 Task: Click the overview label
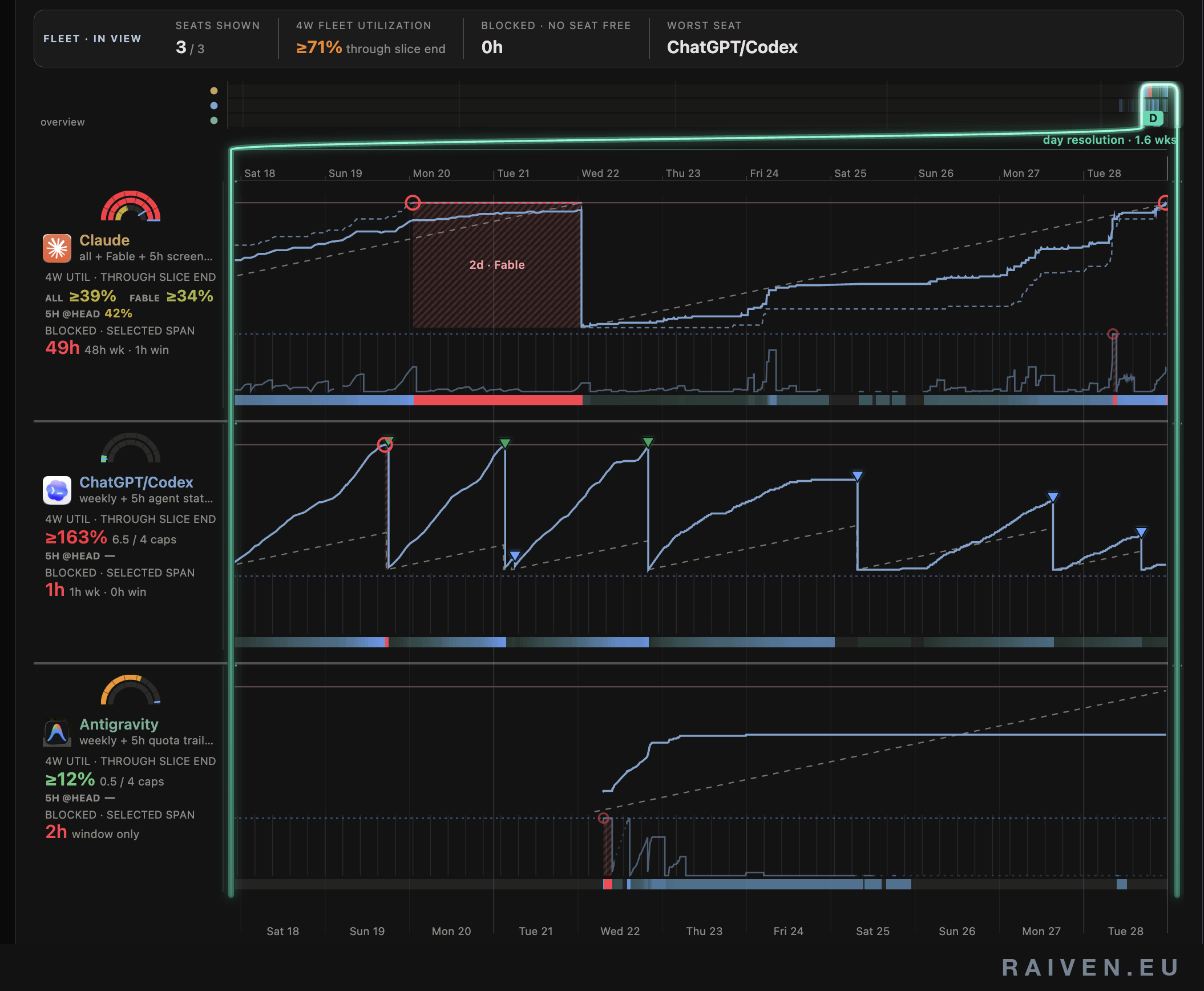(x=62, y=122)
